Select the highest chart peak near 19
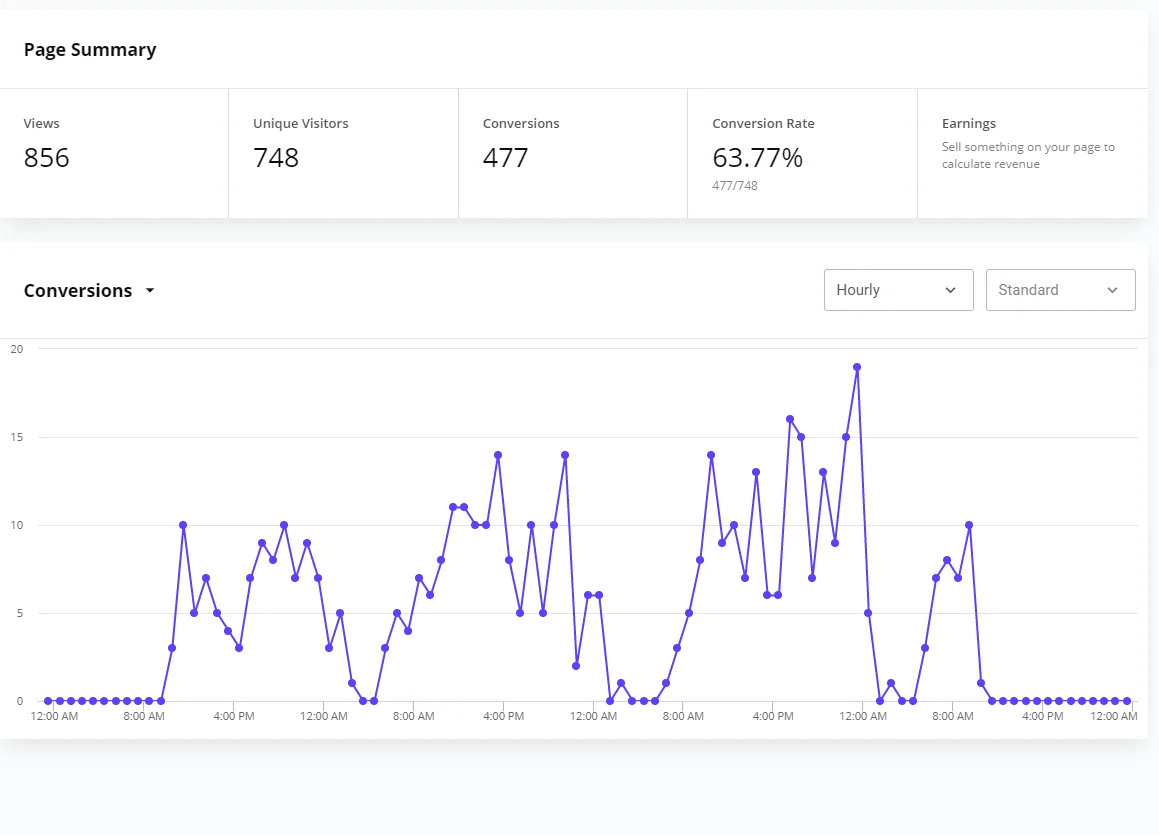Viewport: 1159px width, 835px height. tap(857, 367)
